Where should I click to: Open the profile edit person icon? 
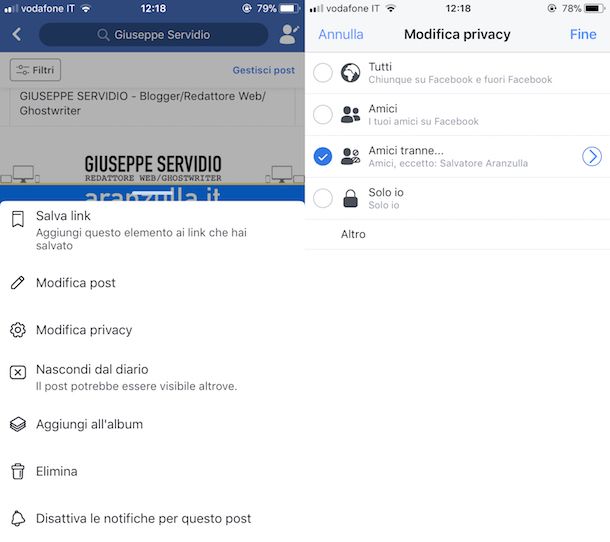click(289, 34)
